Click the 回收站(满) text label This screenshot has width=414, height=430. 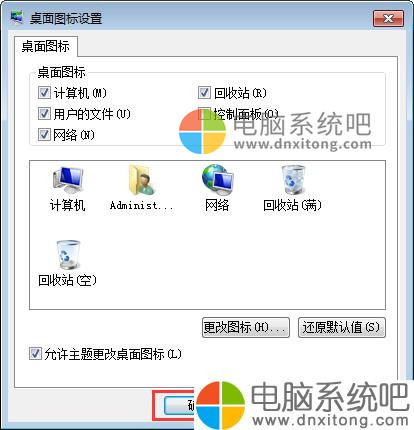[x=292, y=205]
